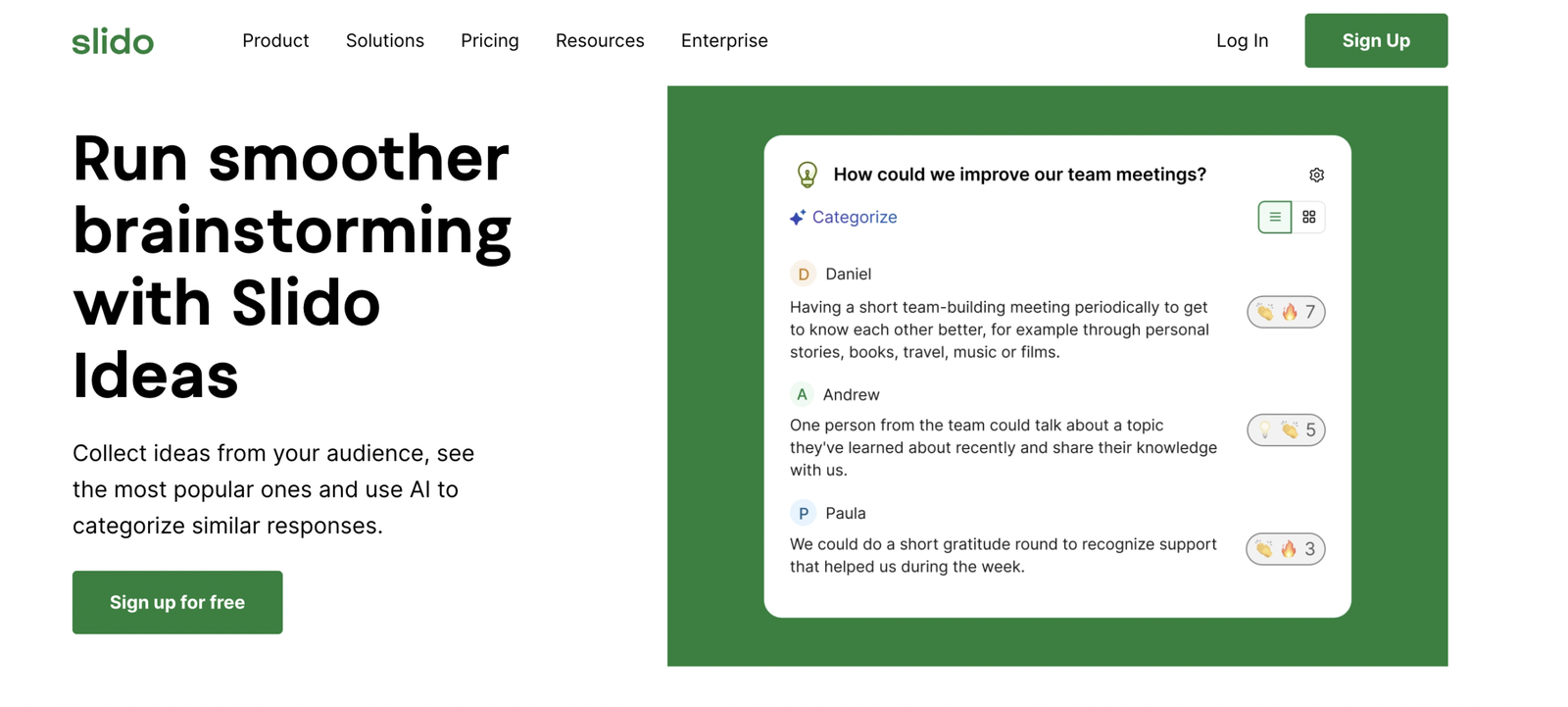Click the Sign Up button
Image resolution: width=1568 pixels, height=707 pixels.
1376,40
